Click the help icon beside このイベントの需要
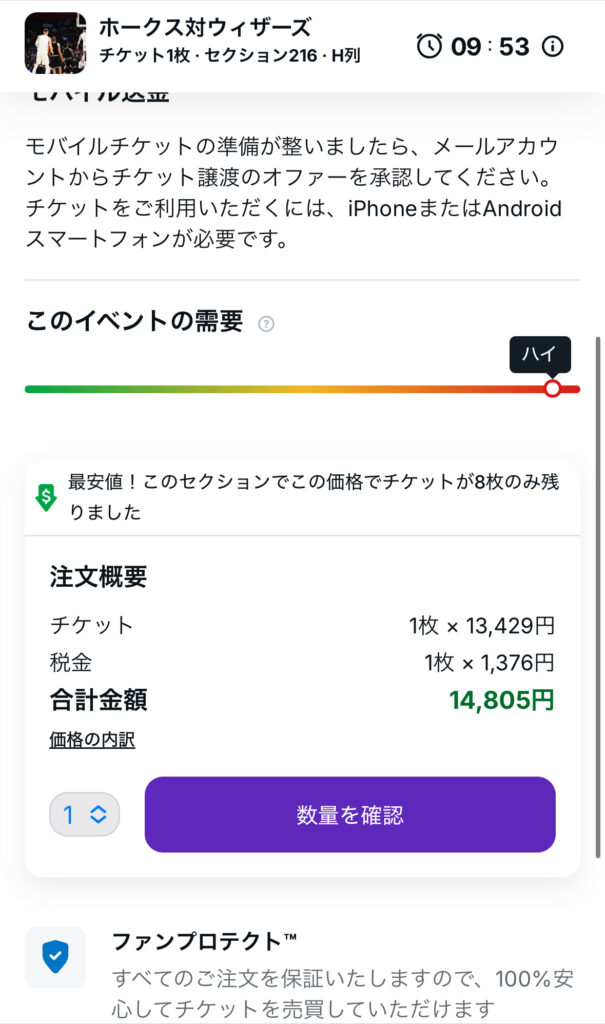Viewport: 605px width, 1024px height. [266, 323]
